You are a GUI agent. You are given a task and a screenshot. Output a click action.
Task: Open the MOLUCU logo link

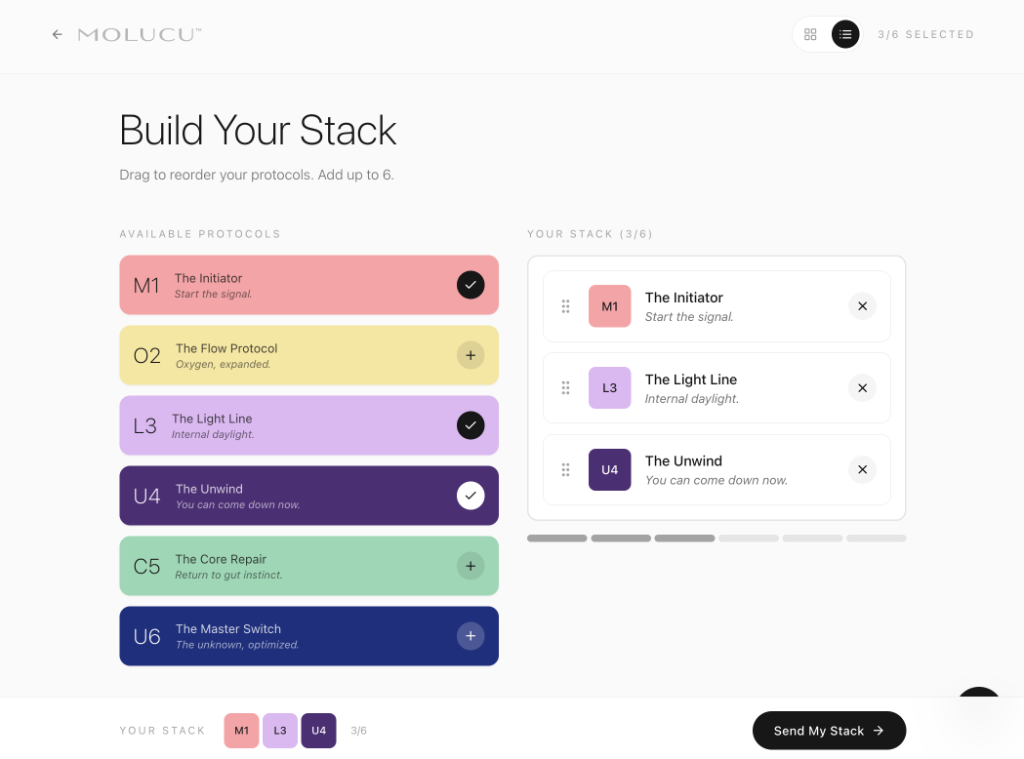139,35
